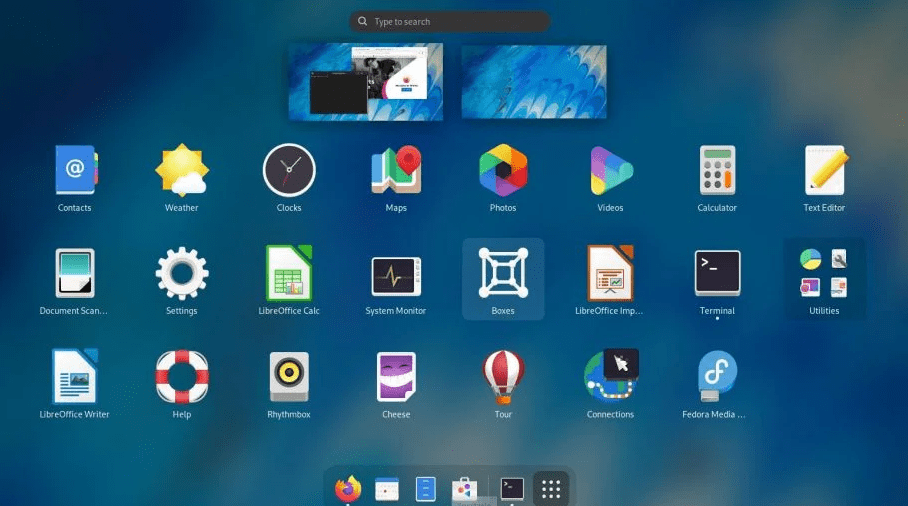Open LibreOffice Impress
Viewport: 908px width, 506px height.
[x=610, y=281]
